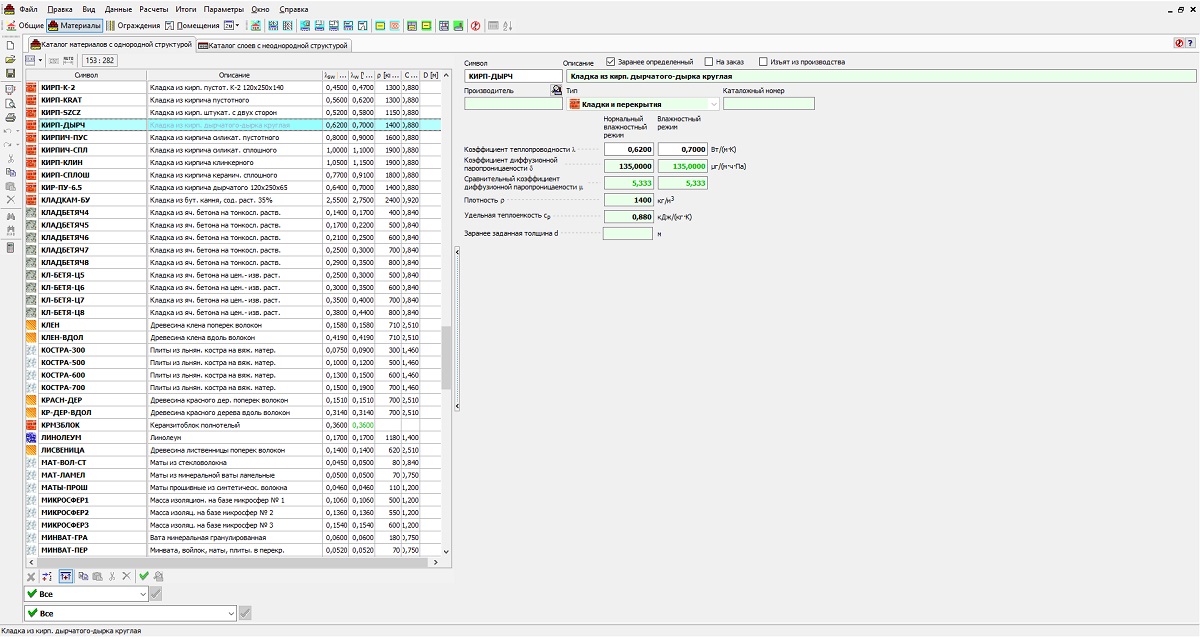Click the Ограждения toolbar button

coord(133,25)
